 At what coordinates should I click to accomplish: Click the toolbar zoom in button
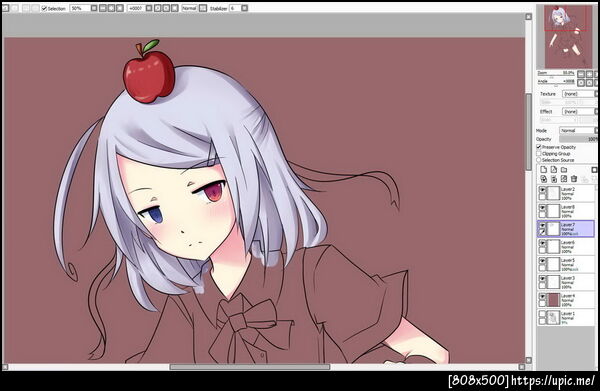click(111, 8)
